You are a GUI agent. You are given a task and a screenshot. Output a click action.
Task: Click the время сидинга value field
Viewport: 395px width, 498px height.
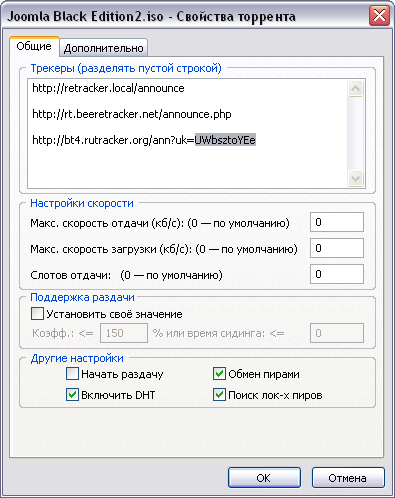pyautogui.click(x=337, y=333)
